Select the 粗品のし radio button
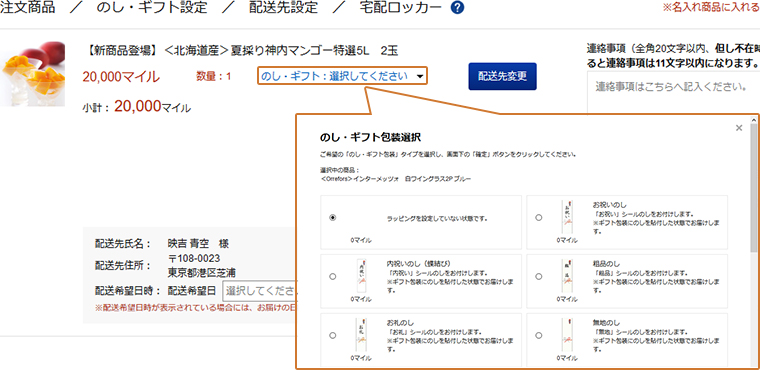Image resolution: width=760 pixels, height=370 pixels. [x=538, y=276]
